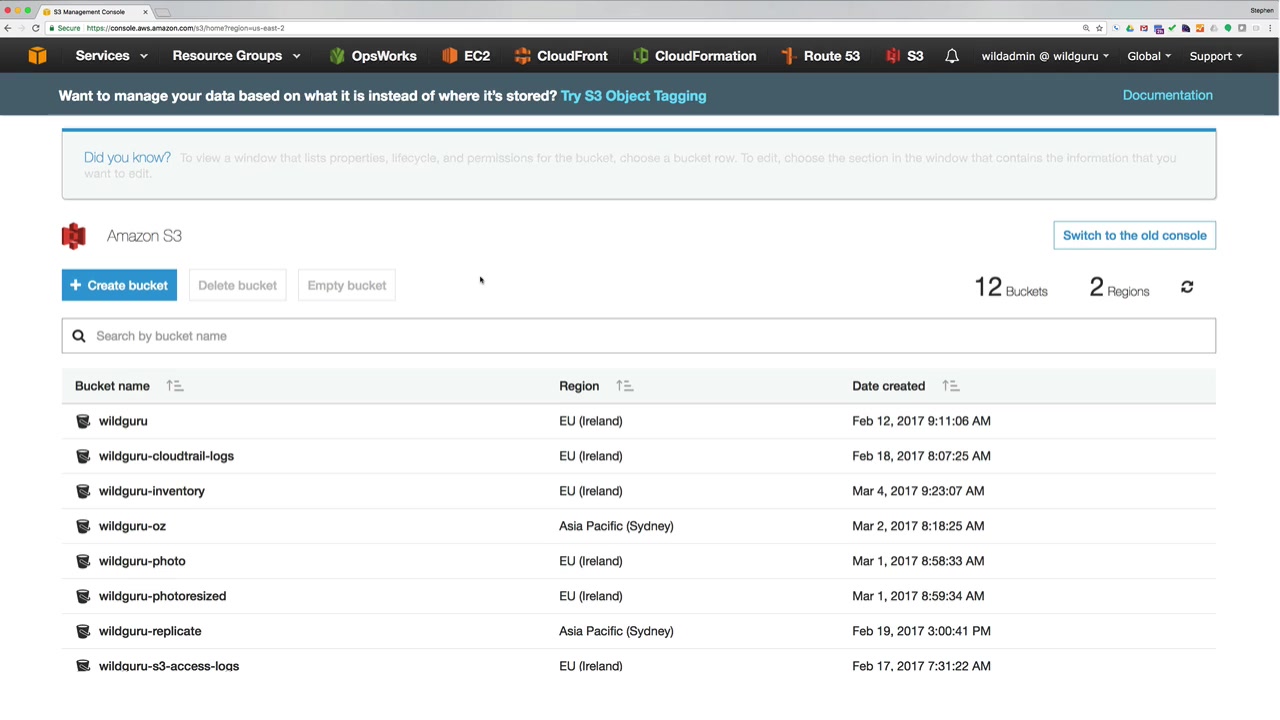
Task: Open the wildguru-inventory bucket
Action: pos(152,491)
